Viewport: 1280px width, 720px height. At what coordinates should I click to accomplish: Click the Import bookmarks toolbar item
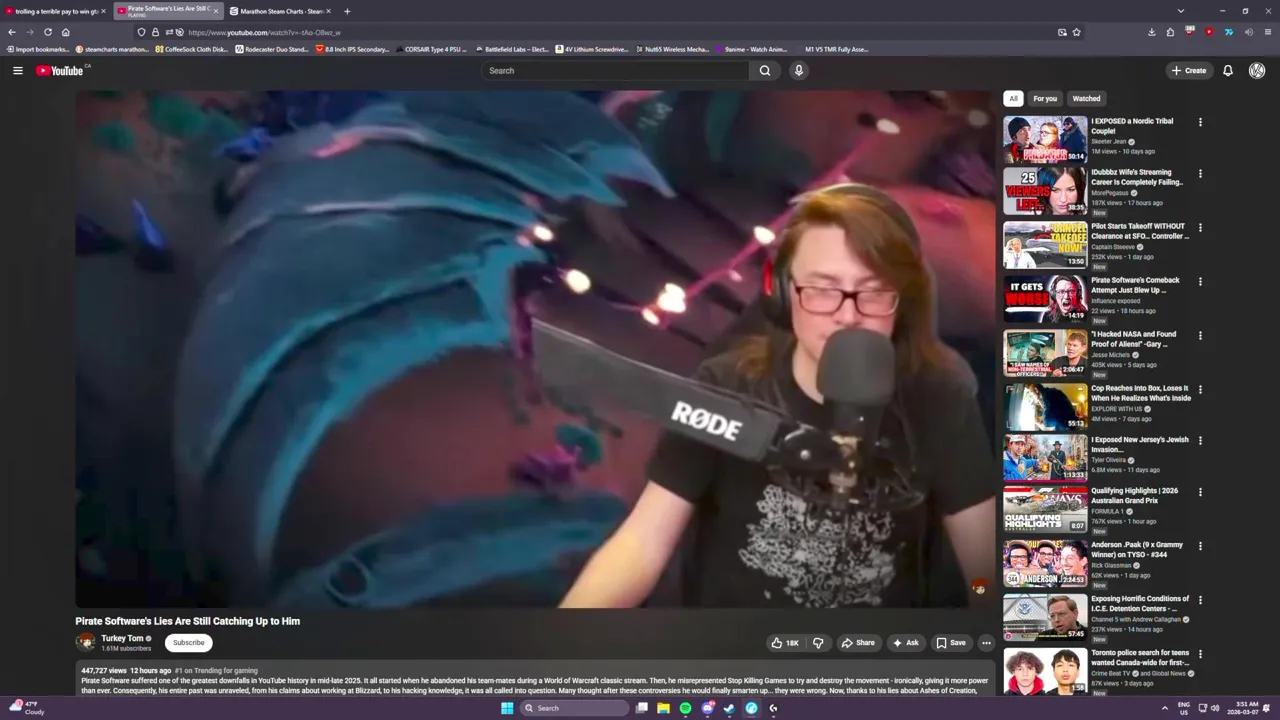pyautogui.click(x=38, y=49)
